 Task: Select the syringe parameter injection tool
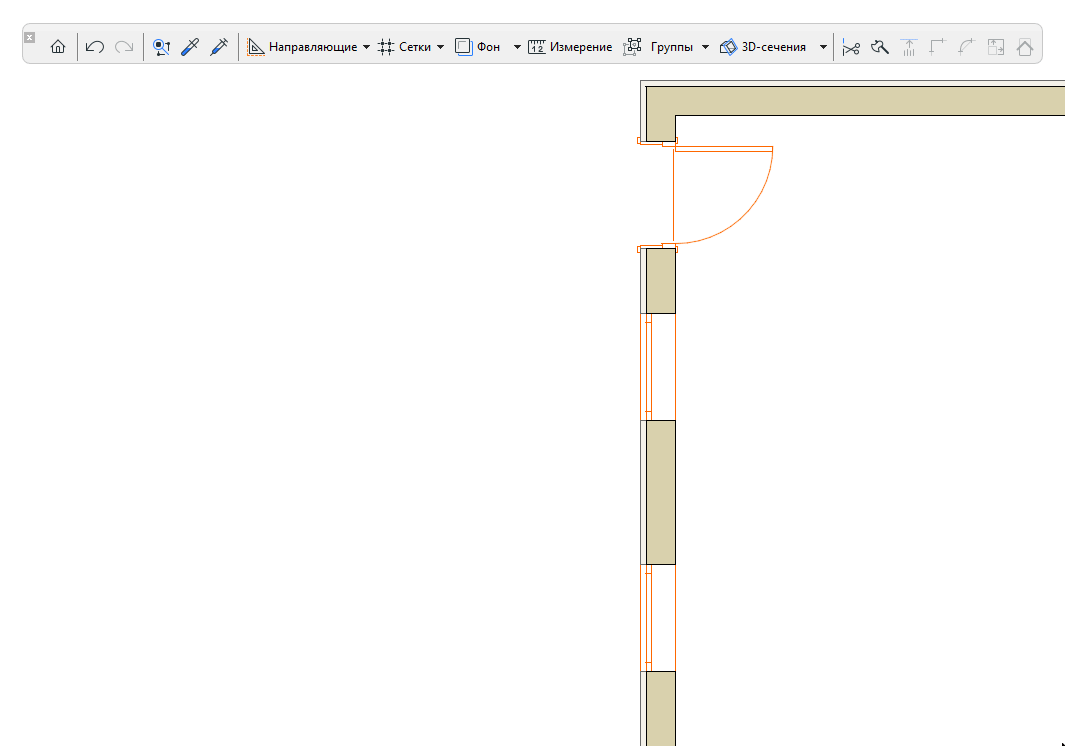(219, 46)
